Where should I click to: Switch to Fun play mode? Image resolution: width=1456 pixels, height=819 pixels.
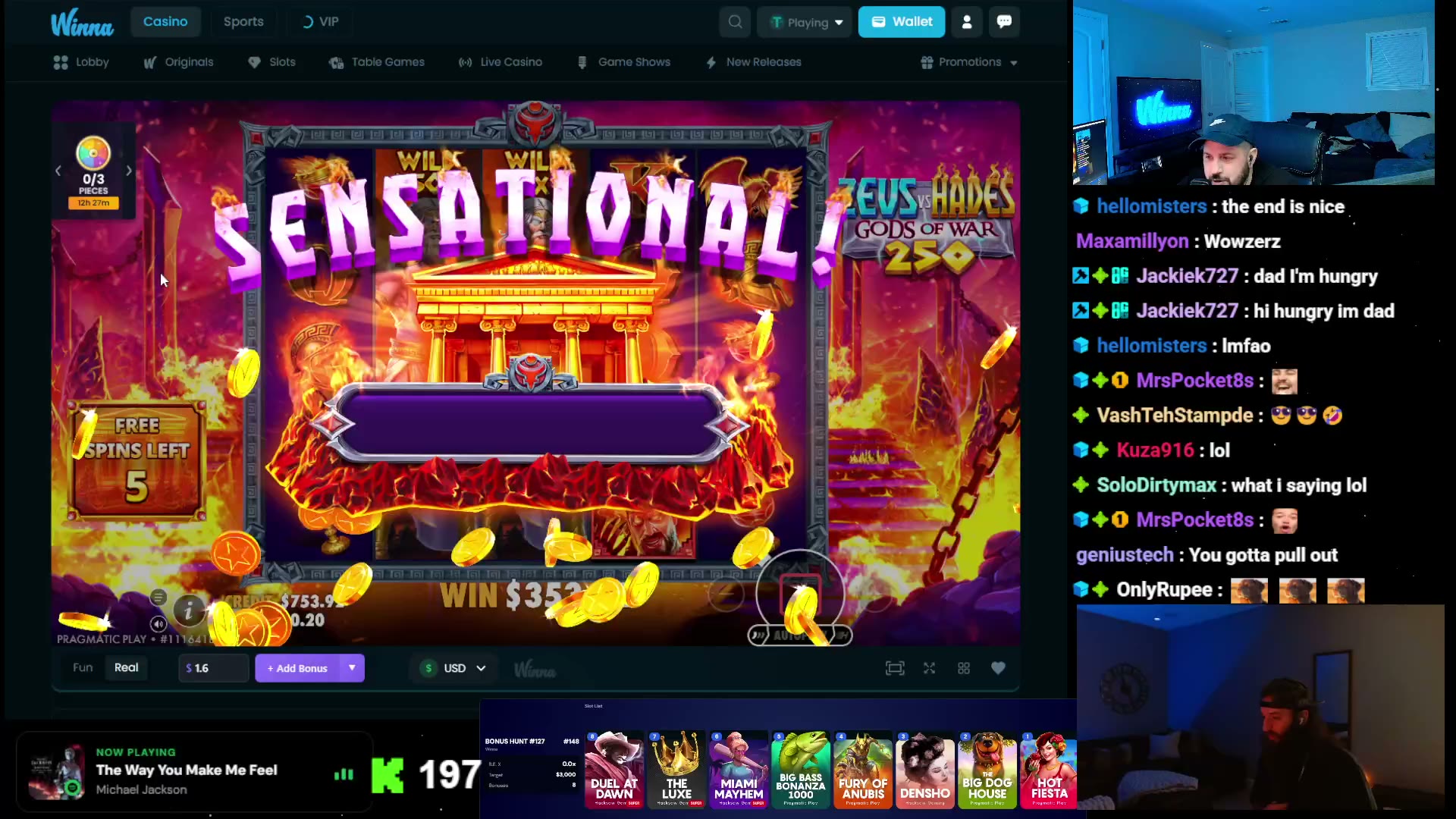[x=83, y=667]
